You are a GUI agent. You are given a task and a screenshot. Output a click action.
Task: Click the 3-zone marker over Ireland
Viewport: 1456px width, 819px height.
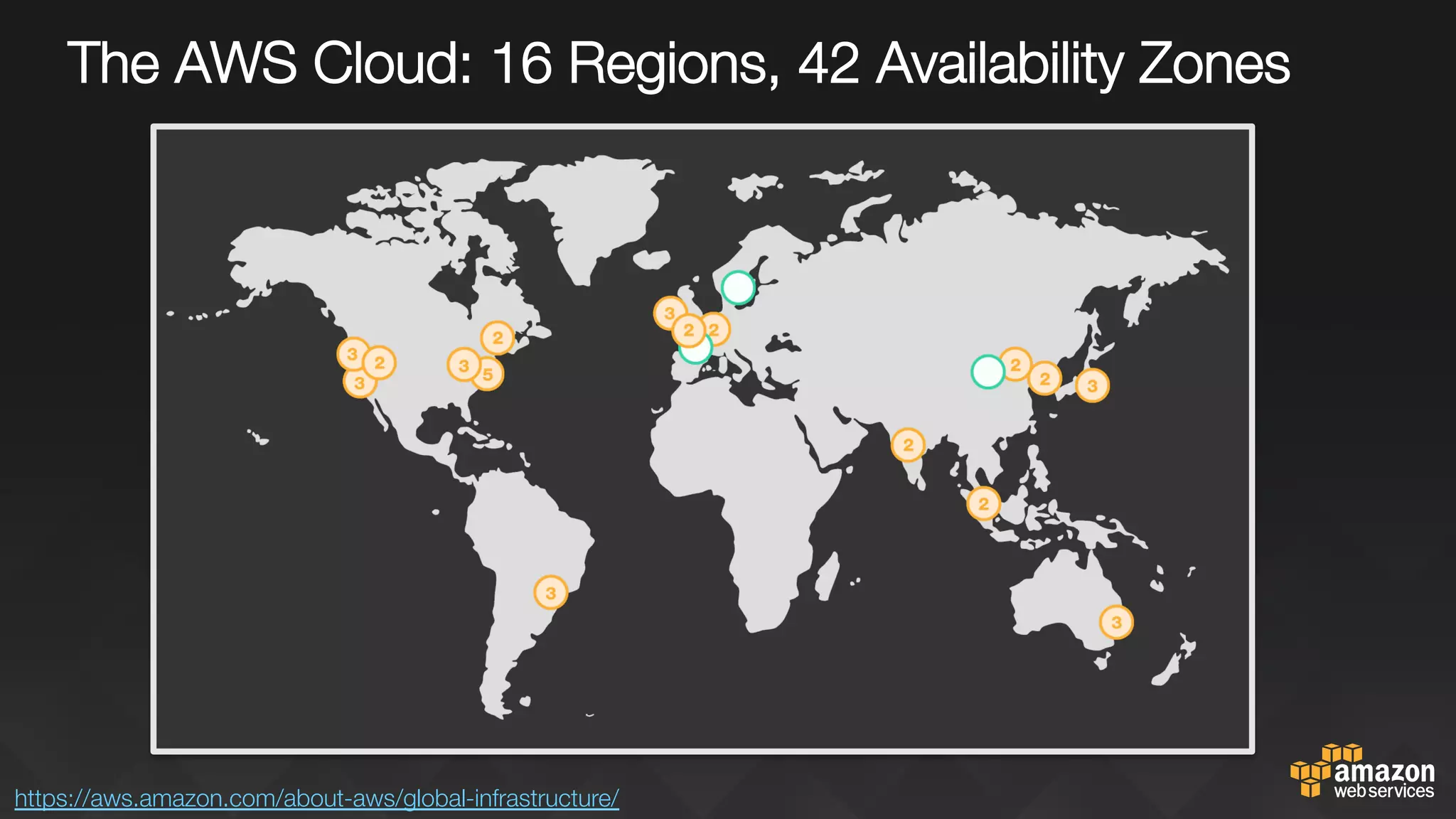[669, 314]
